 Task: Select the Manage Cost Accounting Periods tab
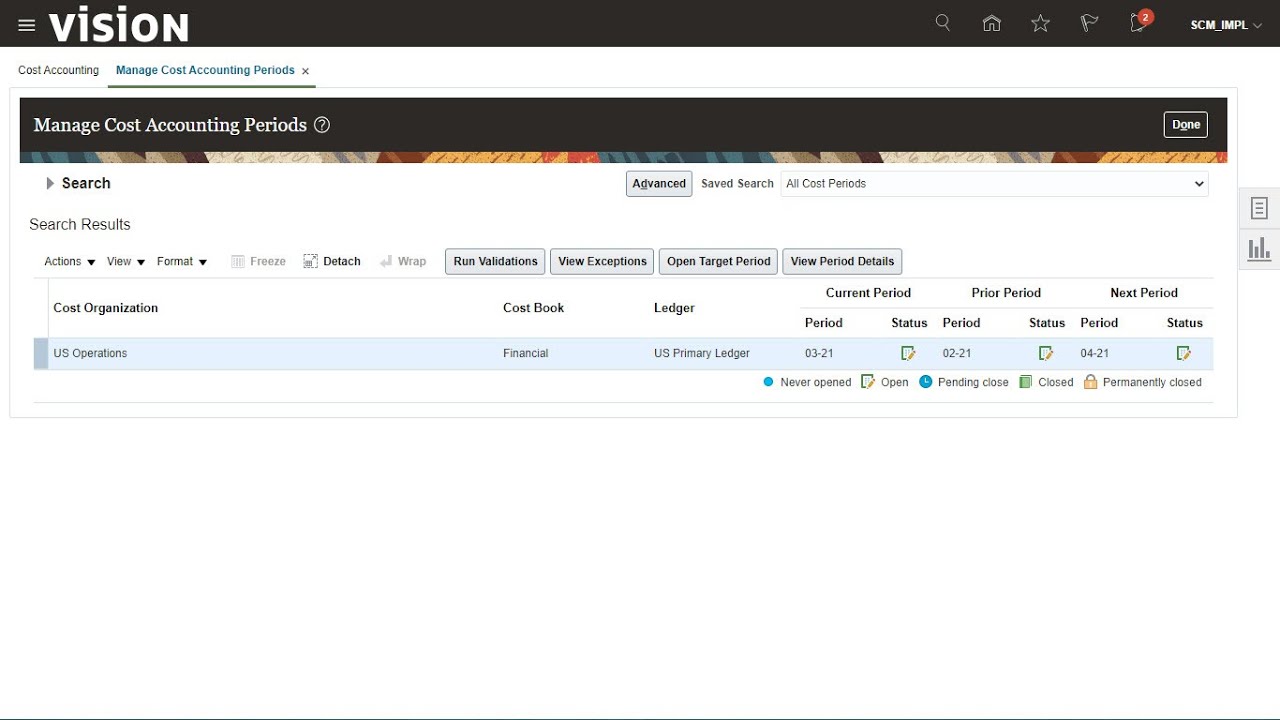[x=205, y=70]
